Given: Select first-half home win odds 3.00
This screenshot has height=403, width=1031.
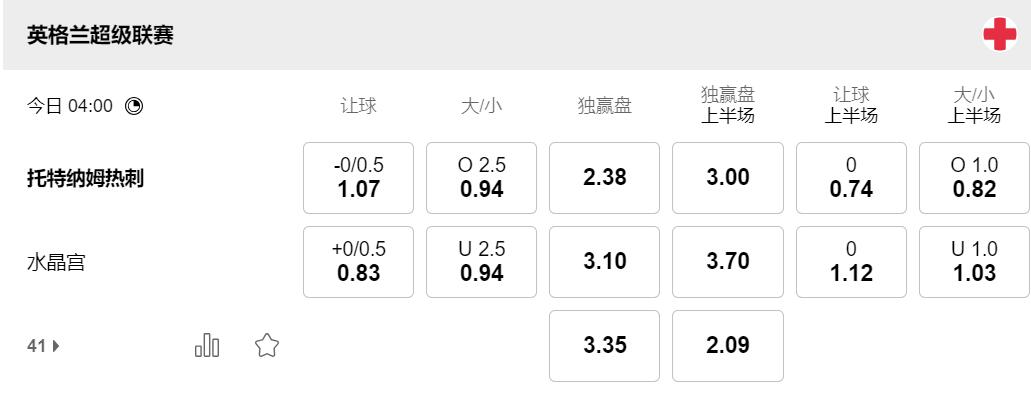Looking at the screenshot, I should click(x=727, y=178).
